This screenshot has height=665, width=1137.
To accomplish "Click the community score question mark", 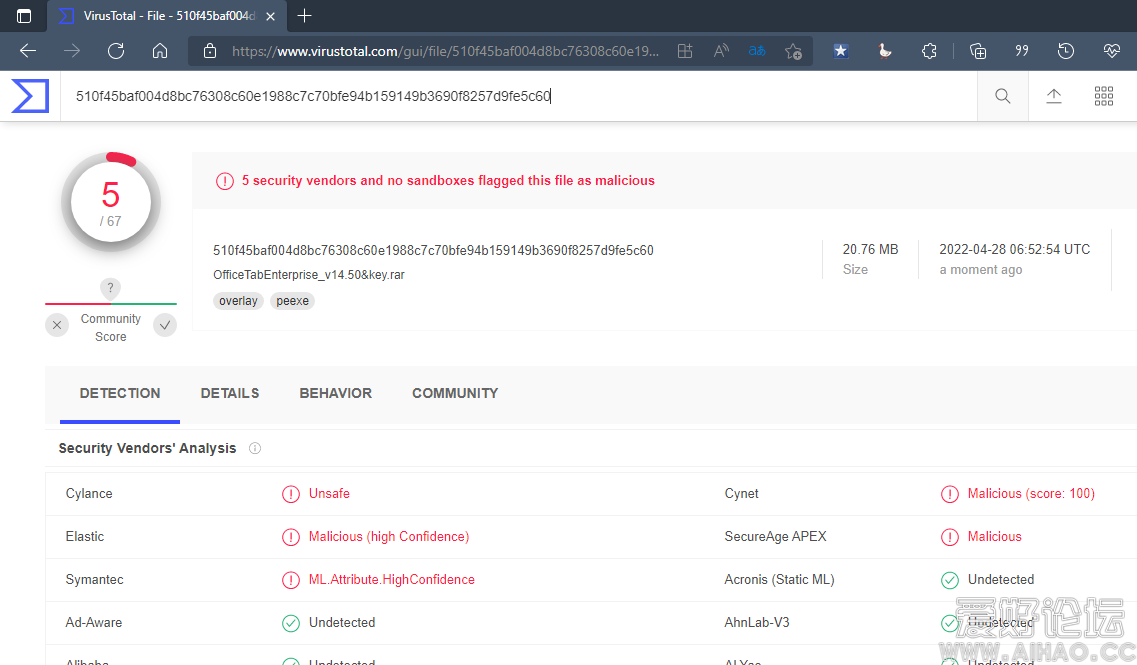I will 111,289.
